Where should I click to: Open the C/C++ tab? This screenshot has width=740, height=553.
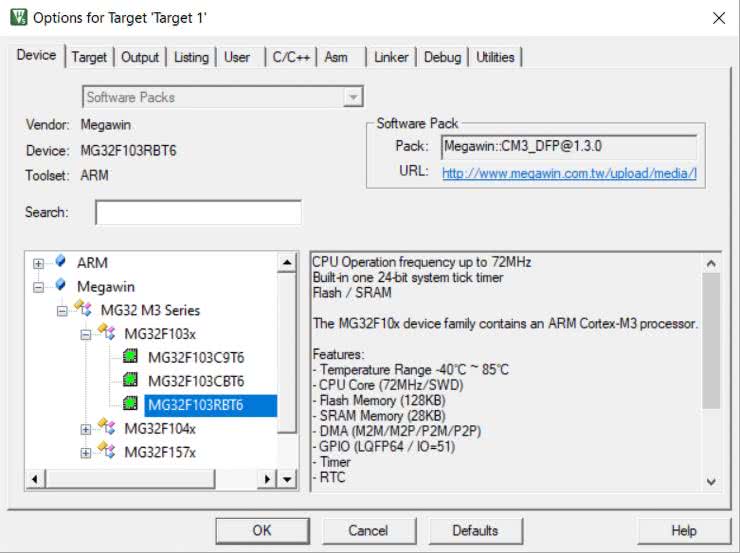(x=291, y=57)
